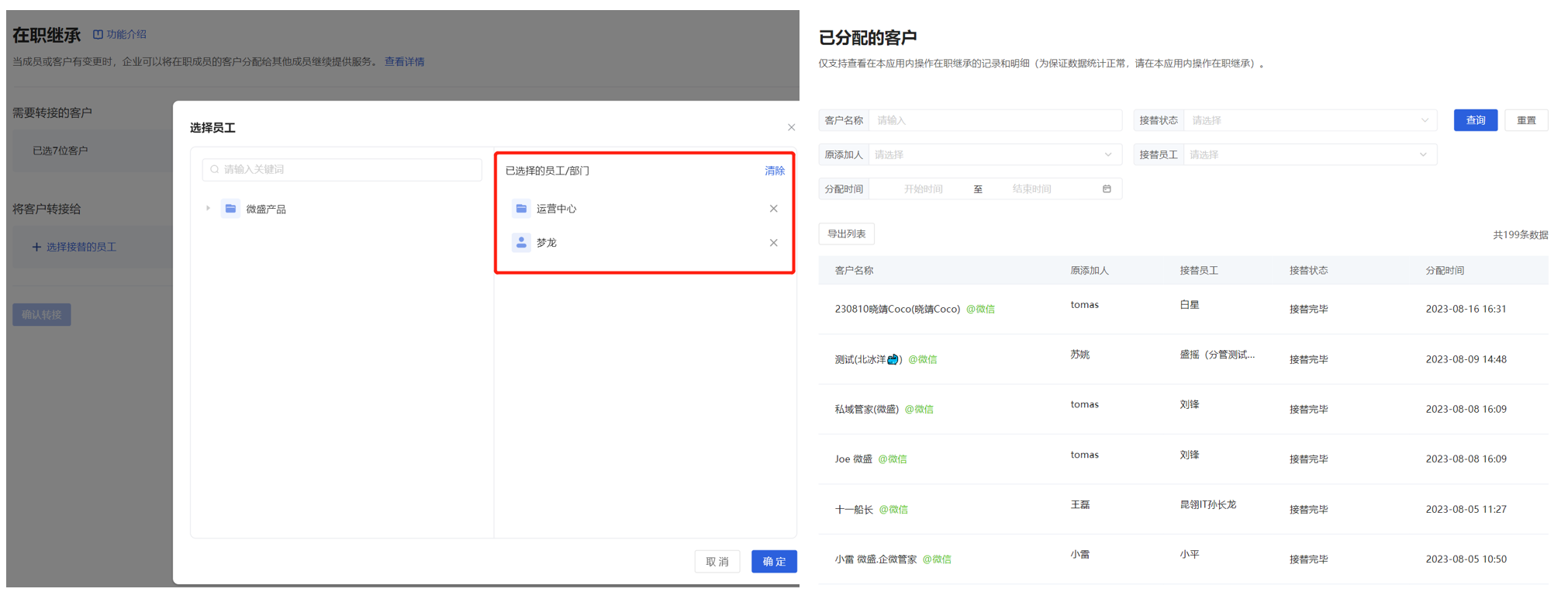Click 清除 to clear selected employees
The width and height of the screenshot is (1568, 599).
point(775,171)
